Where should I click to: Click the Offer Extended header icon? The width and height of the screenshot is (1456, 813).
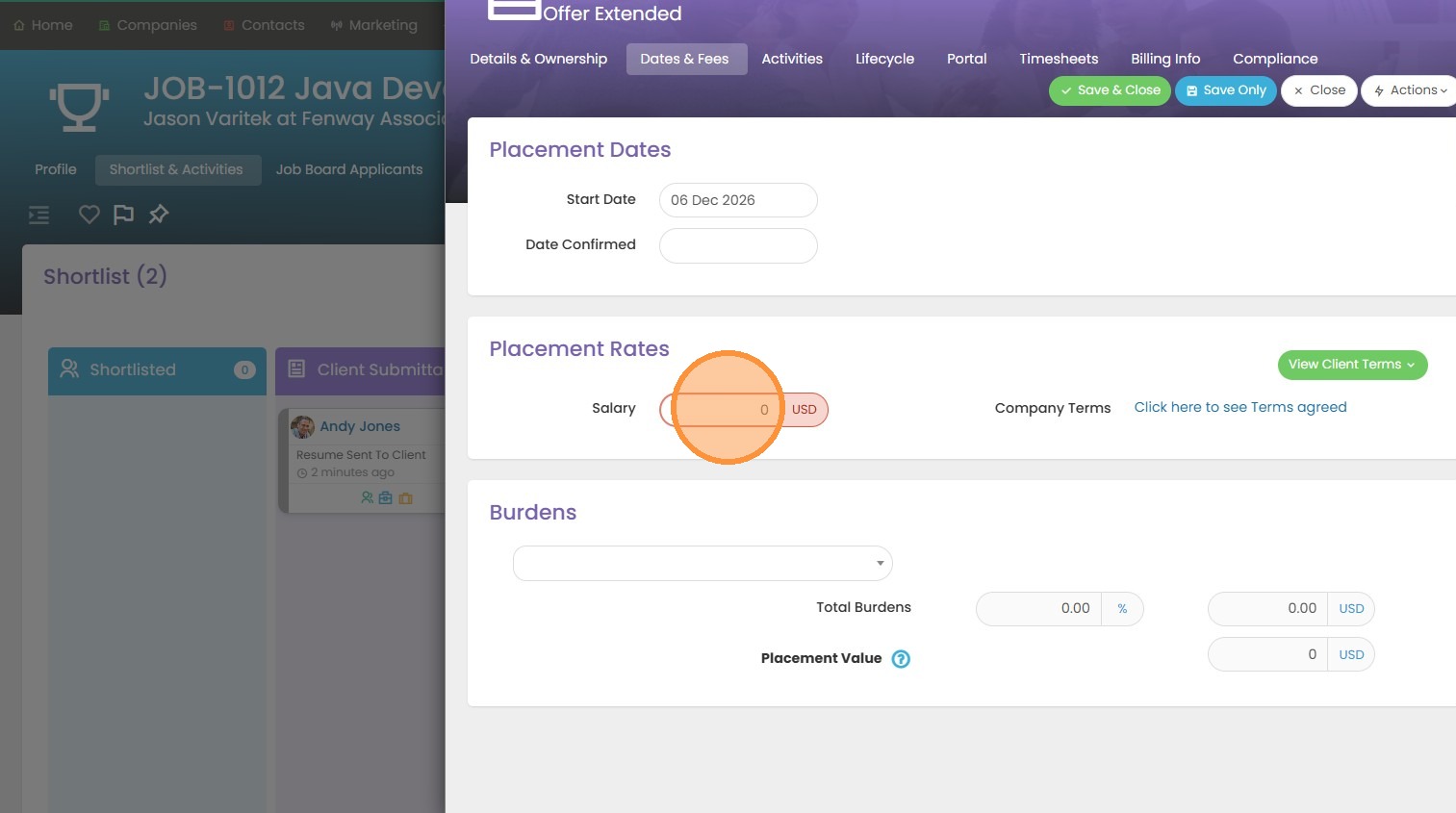tap(514, 10)
